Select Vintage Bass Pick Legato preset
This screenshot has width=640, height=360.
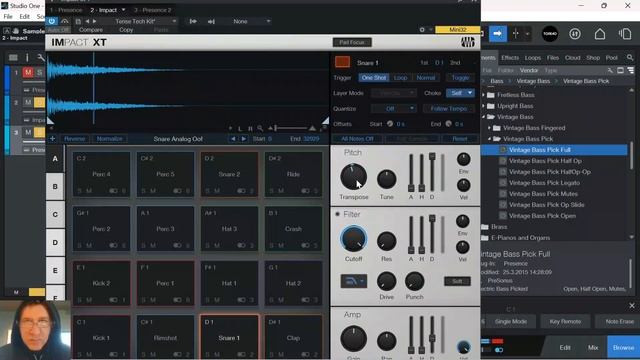point(544,183)
